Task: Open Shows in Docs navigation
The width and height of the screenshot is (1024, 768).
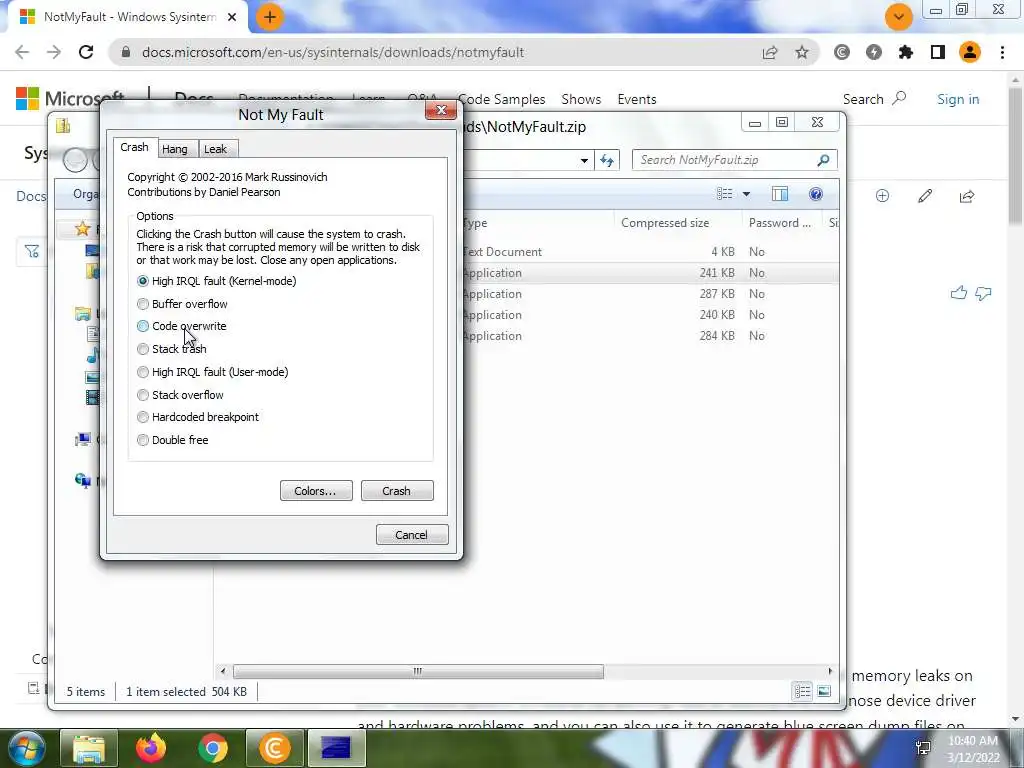Action: coord(581,99)
